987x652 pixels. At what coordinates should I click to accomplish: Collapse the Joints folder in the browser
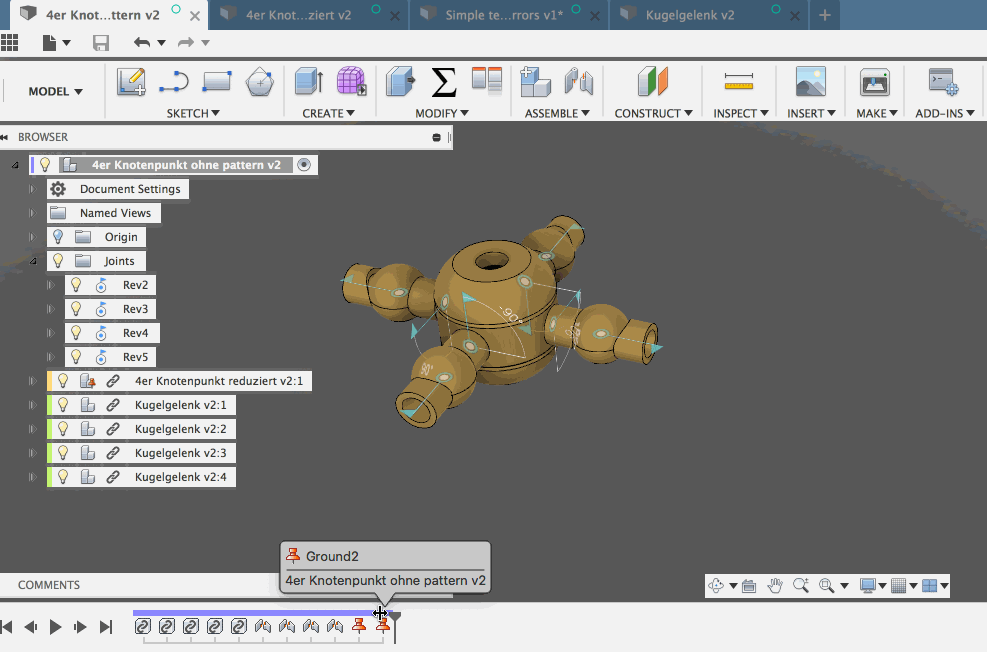point(34,260)
